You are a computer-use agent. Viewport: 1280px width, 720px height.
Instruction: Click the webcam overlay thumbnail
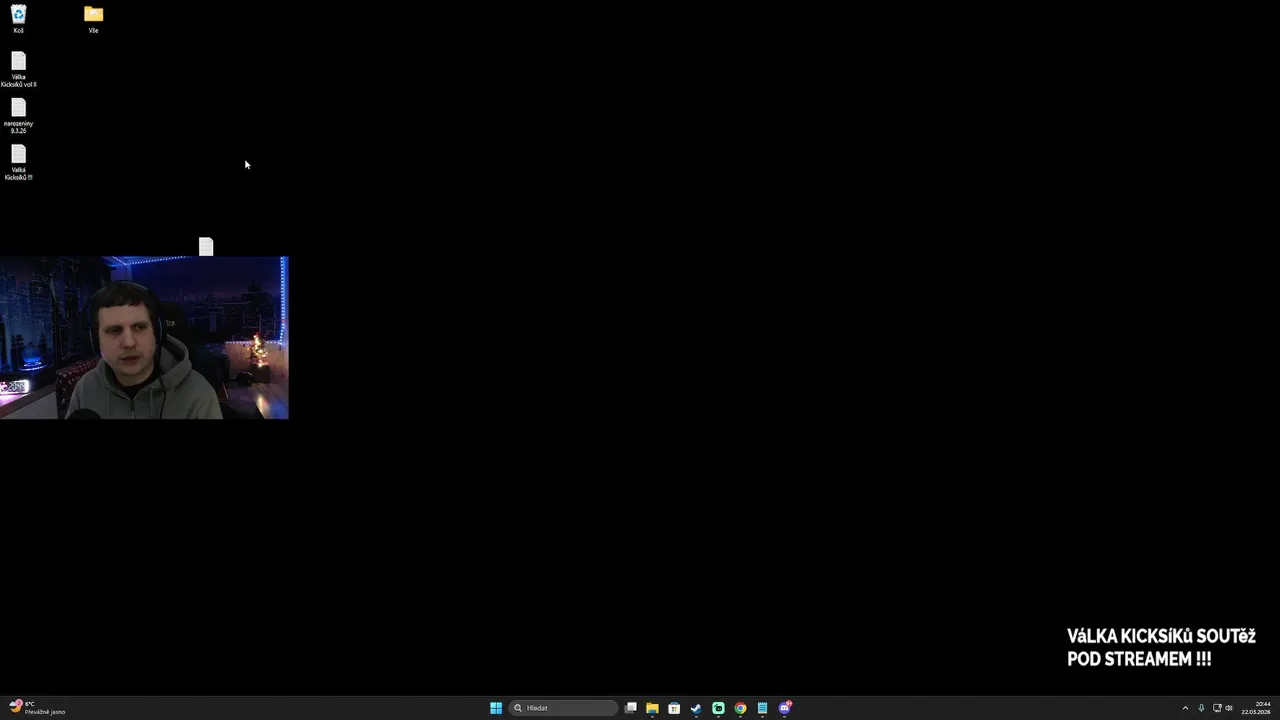click(144, 338)
